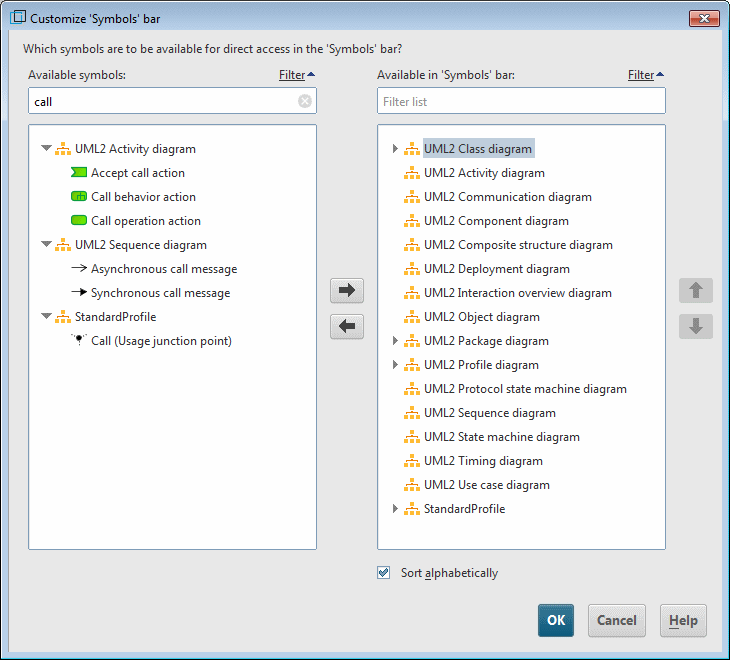The height and width of the screenshot is (660, 730).
Task: Clear the 'call' filter text with the X icon
Action: click(x=305, y=101)
